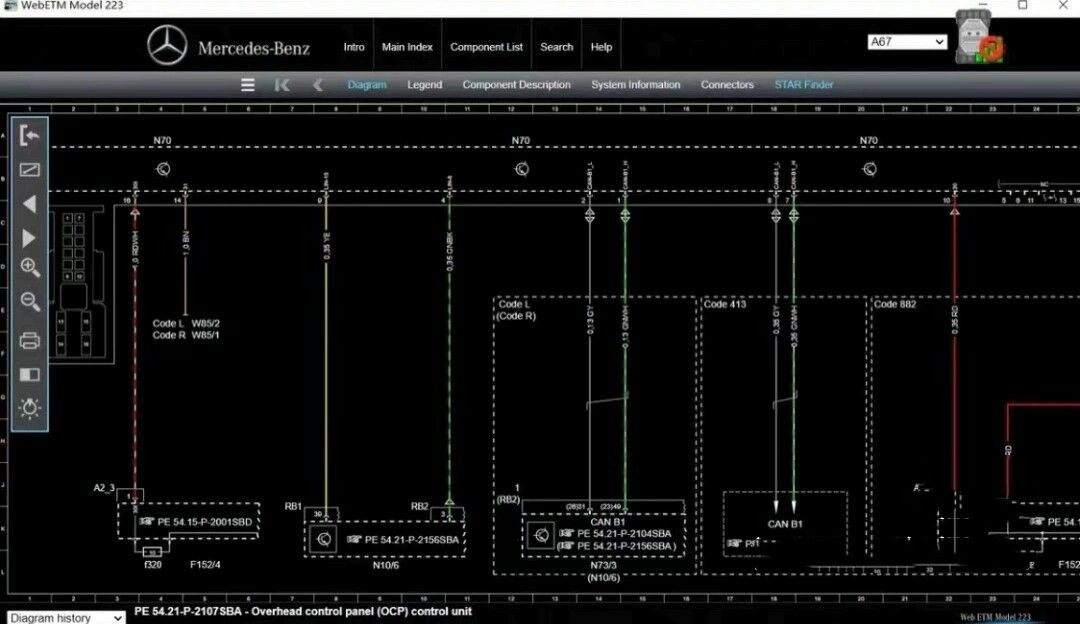
Task: Expand the Diagram history dropdown
Action: 66,618
